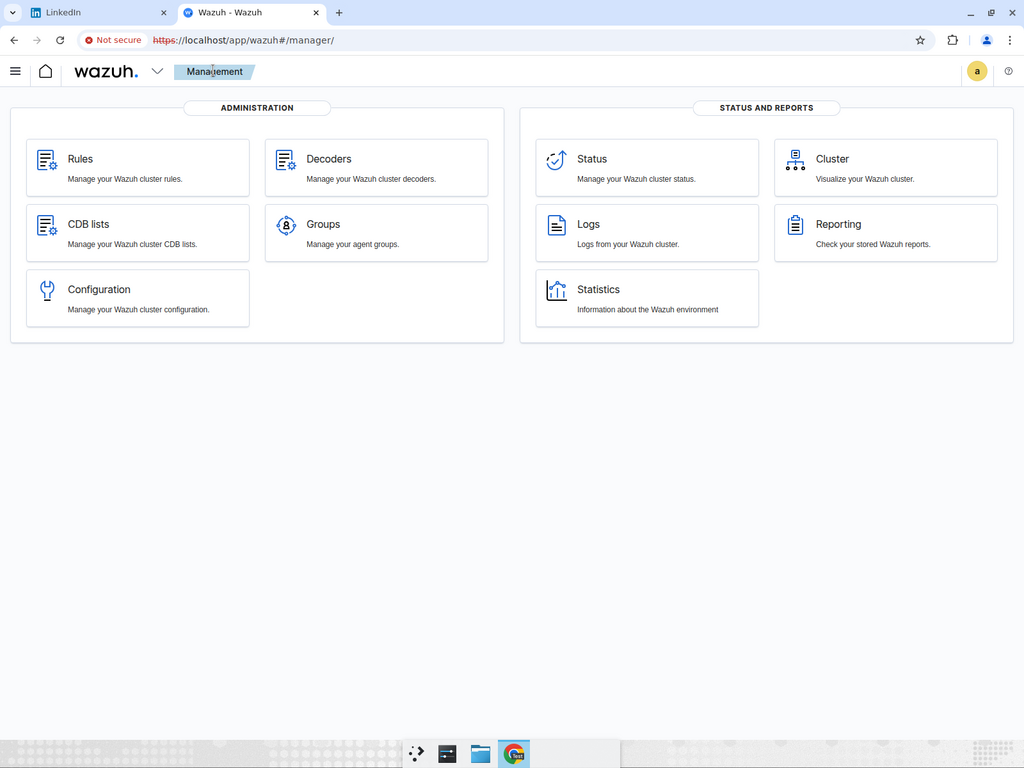Open a new browser tab
Screen dimensions: 1024x768
tap(339, 12)
